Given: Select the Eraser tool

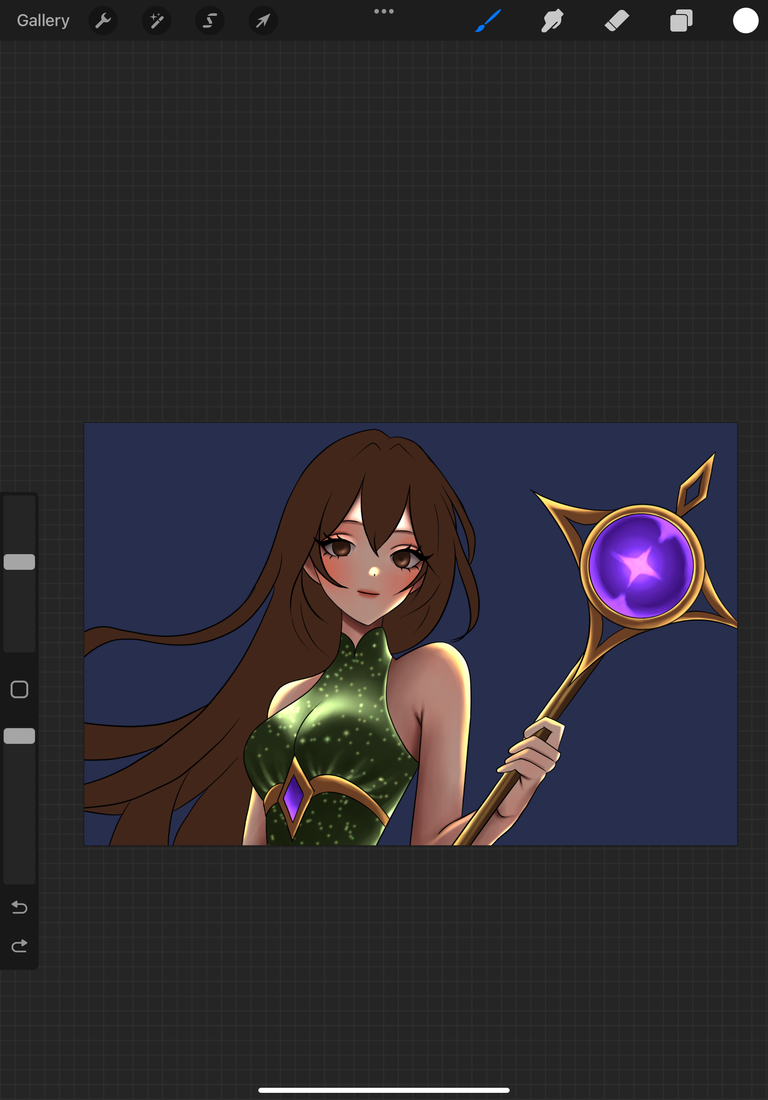Looking at the screenshot, I should pos(617,21).
